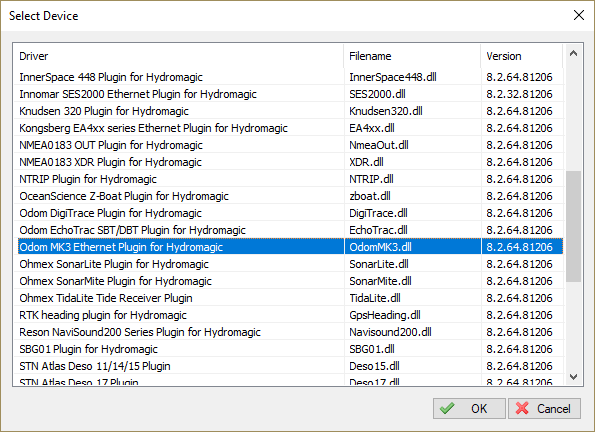Screen dimensions: 595x432
Task: Select Innomar SES2000 Ethernet Plugin row
Action: click(x=291, y=94)
